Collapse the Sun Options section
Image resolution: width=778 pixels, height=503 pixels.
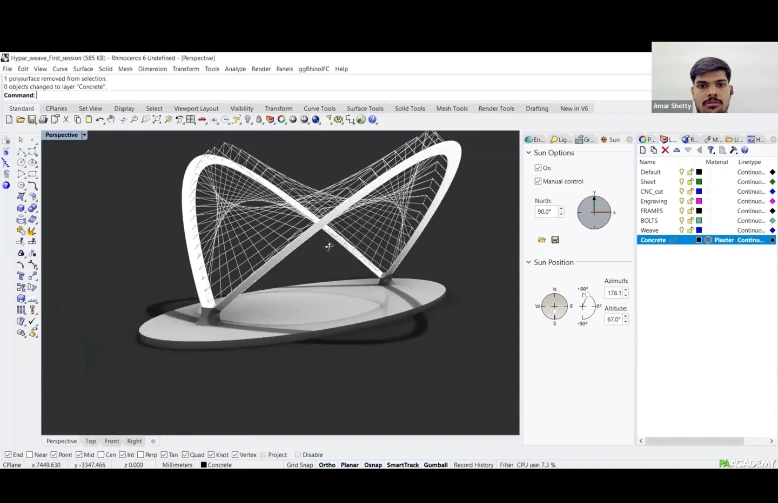pos(529,153)
